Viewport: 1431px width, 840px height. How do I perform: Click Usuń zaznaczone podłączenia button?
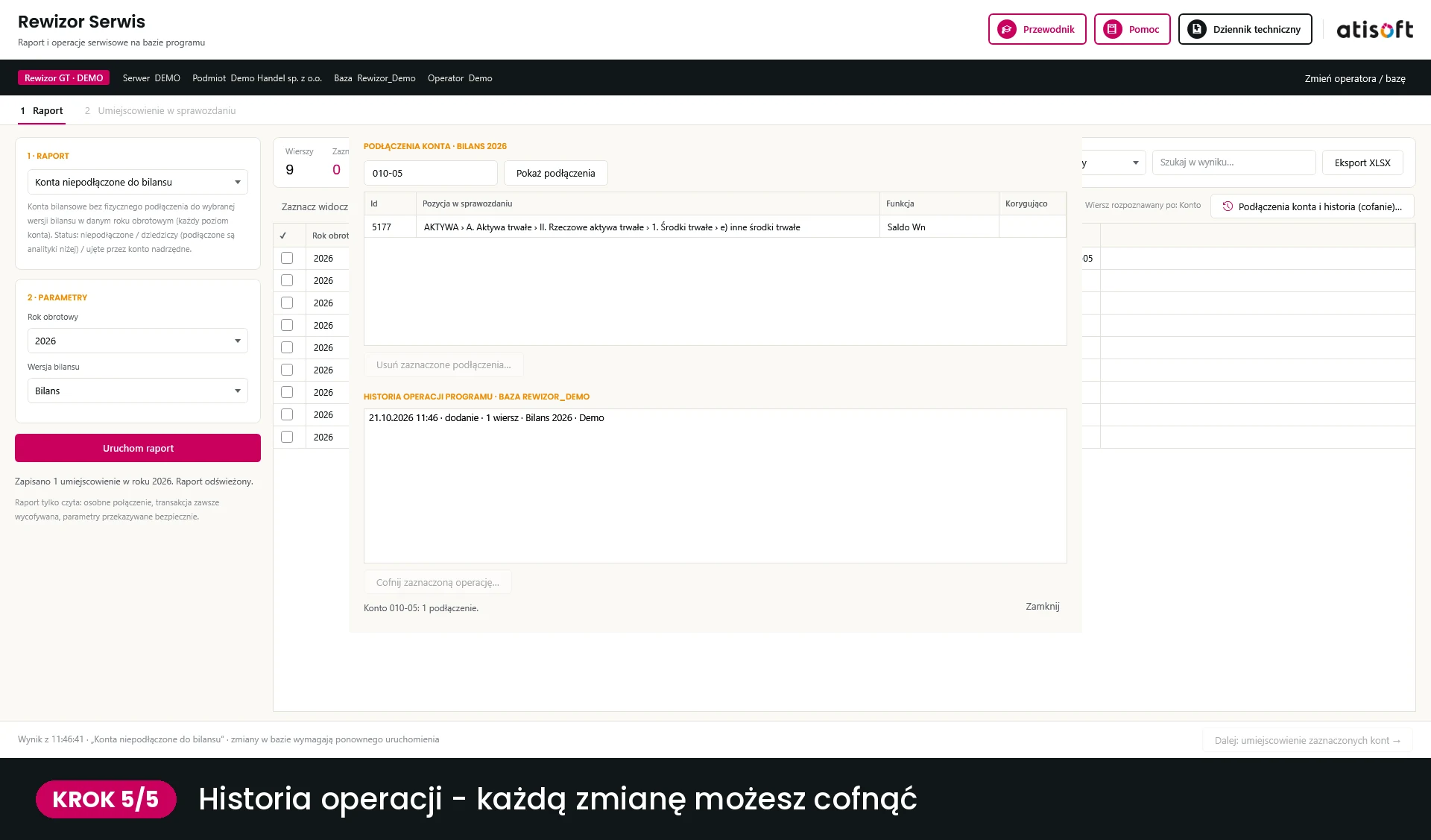[443, 364]
